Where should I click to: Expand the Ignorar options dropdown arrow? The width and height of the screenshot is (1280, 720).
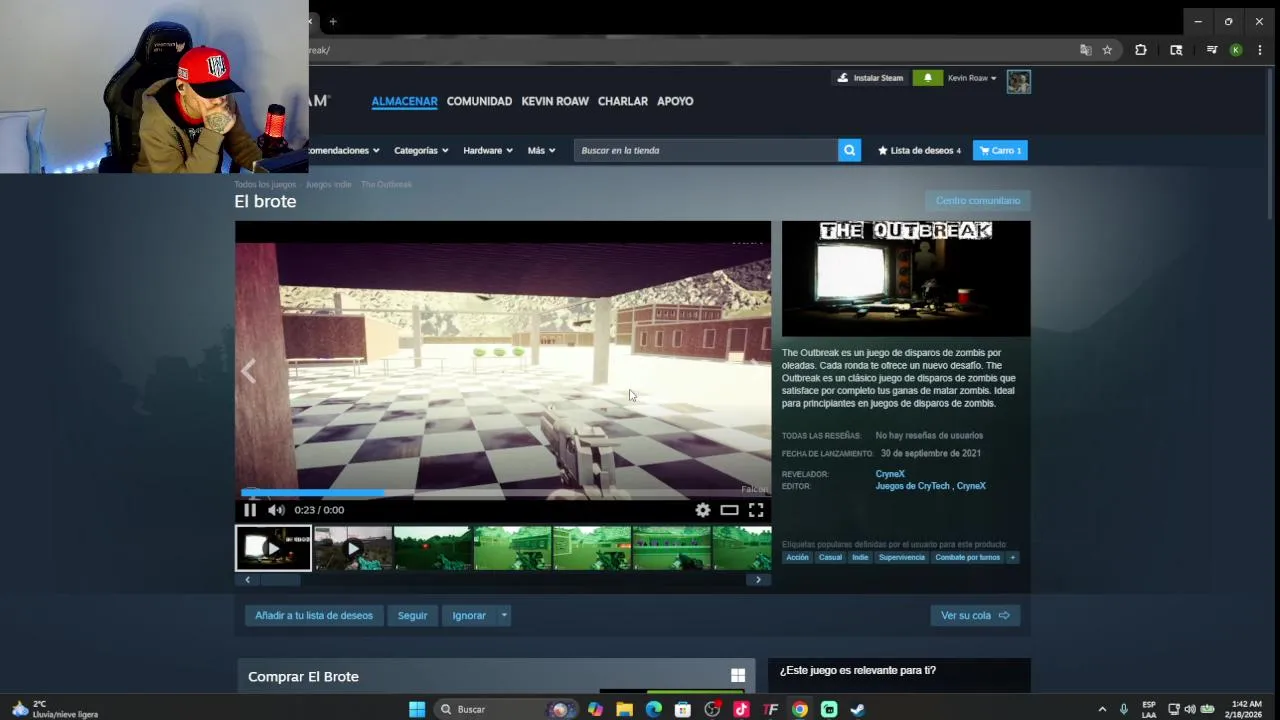pos(504,616)
